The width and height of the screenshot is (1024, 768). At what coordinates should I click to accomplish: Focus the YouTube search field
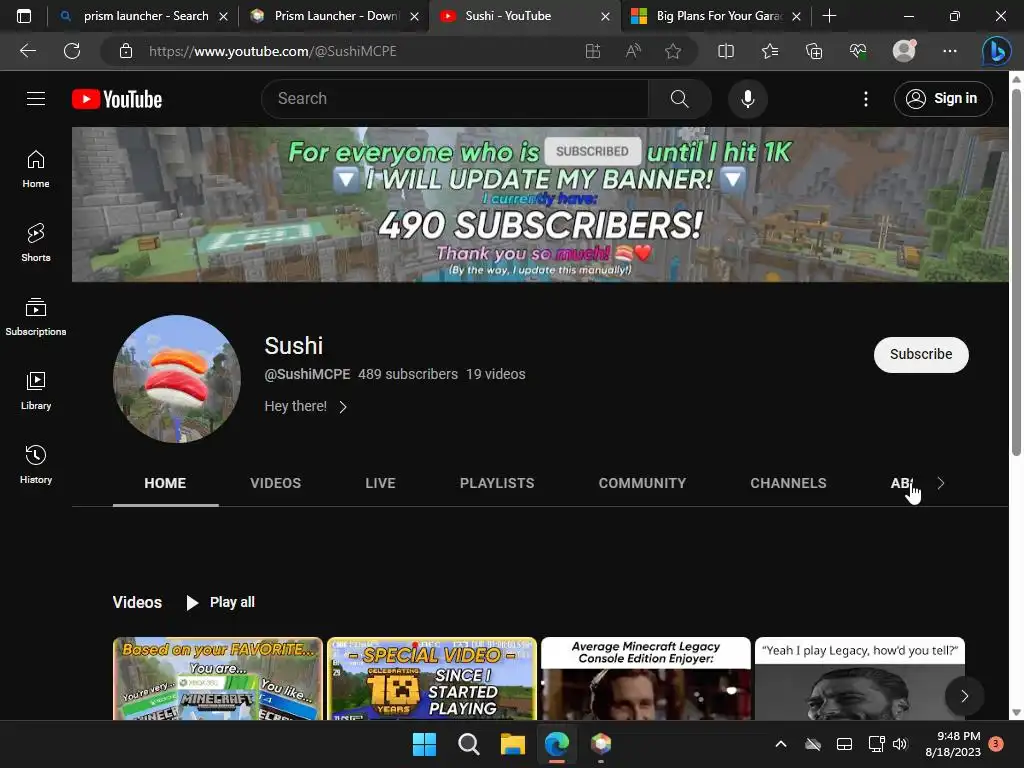455,99
